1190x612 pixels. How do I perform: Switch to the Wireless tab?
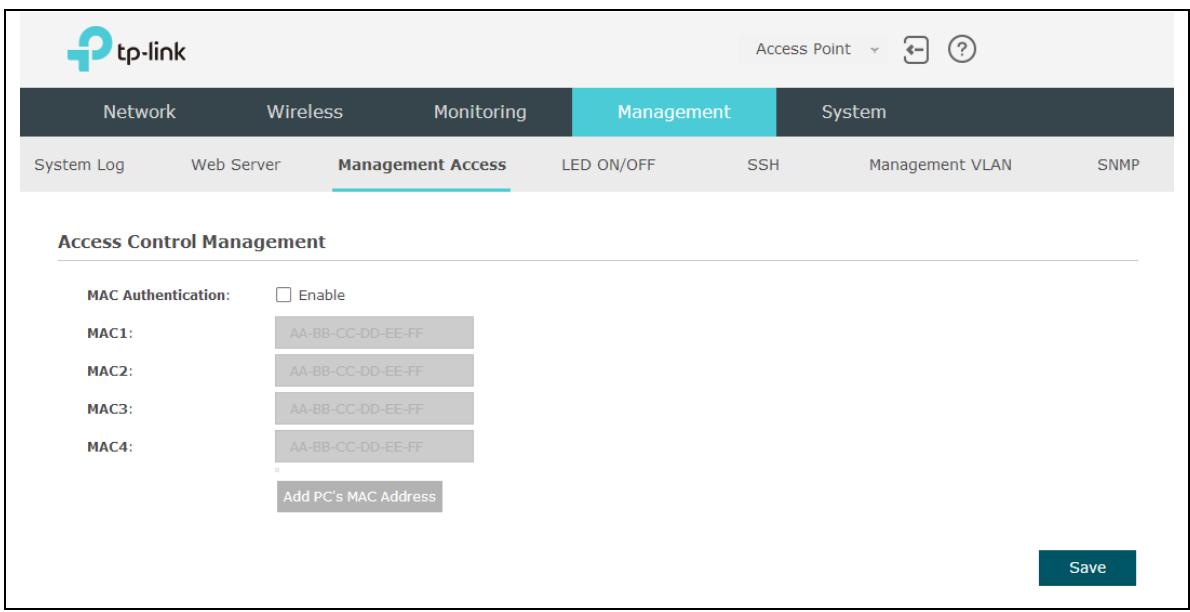(304, 112)
